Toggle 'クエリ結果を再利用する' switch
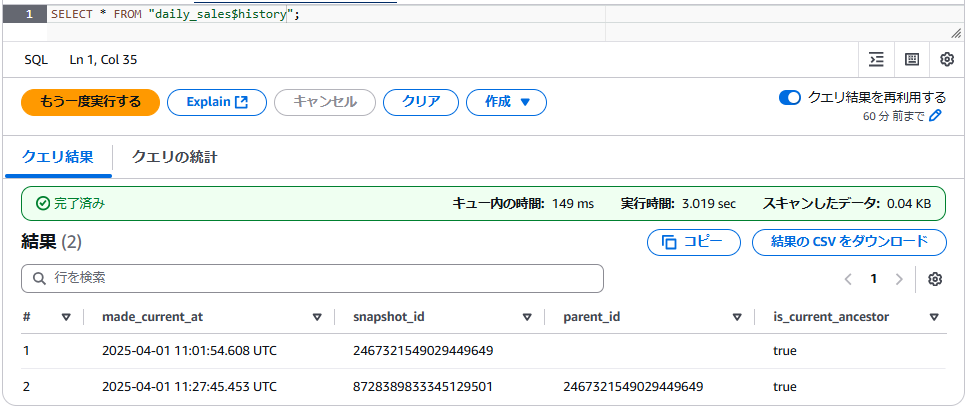The height and width of the screenshot is (407, 969). (789, 98)
